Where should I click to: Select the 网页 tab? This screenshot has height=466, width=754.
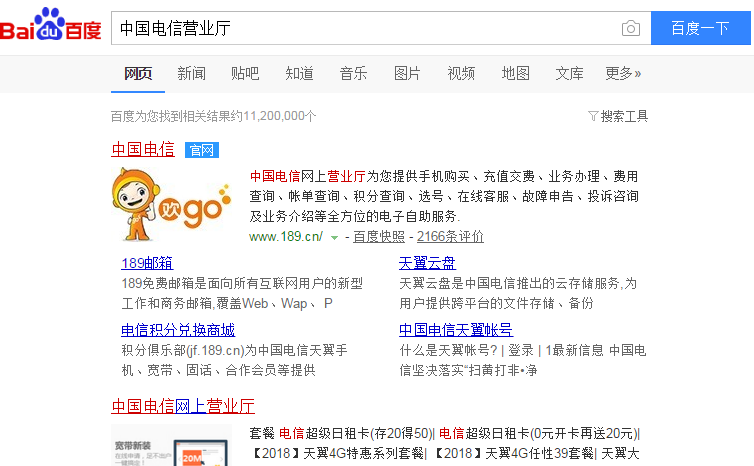coord(138,74)
